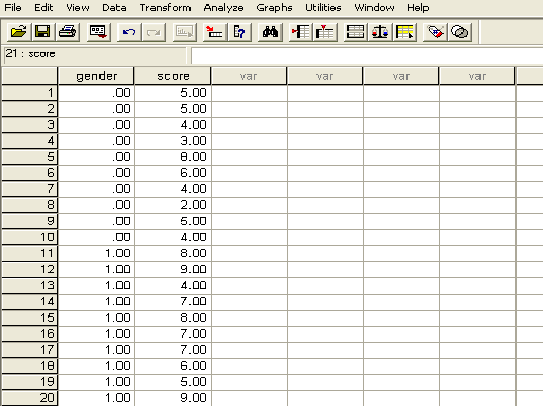This screenshot has height=406, width=543.
Task: Open the Analyze menu
Action: (x=223, y=8)
